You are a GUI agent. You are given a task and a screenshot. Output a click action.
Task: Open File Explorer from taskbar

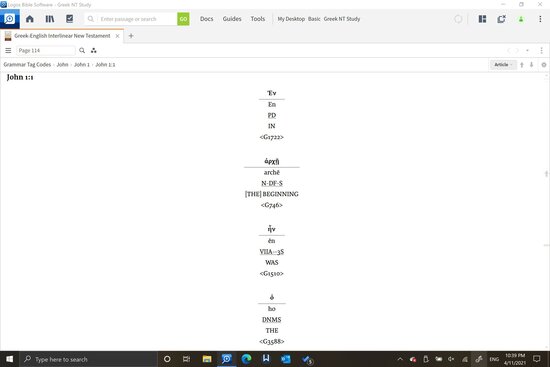coord(207,359)
